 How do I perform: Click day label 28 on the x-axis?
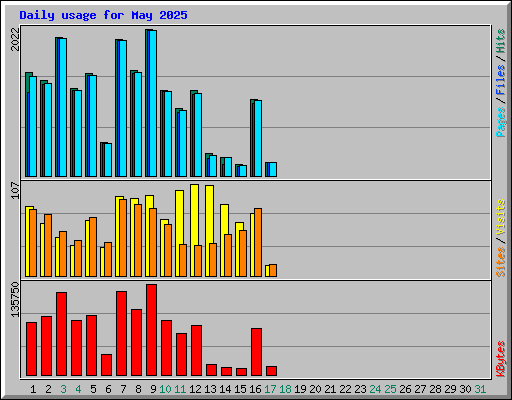point(435,389)
